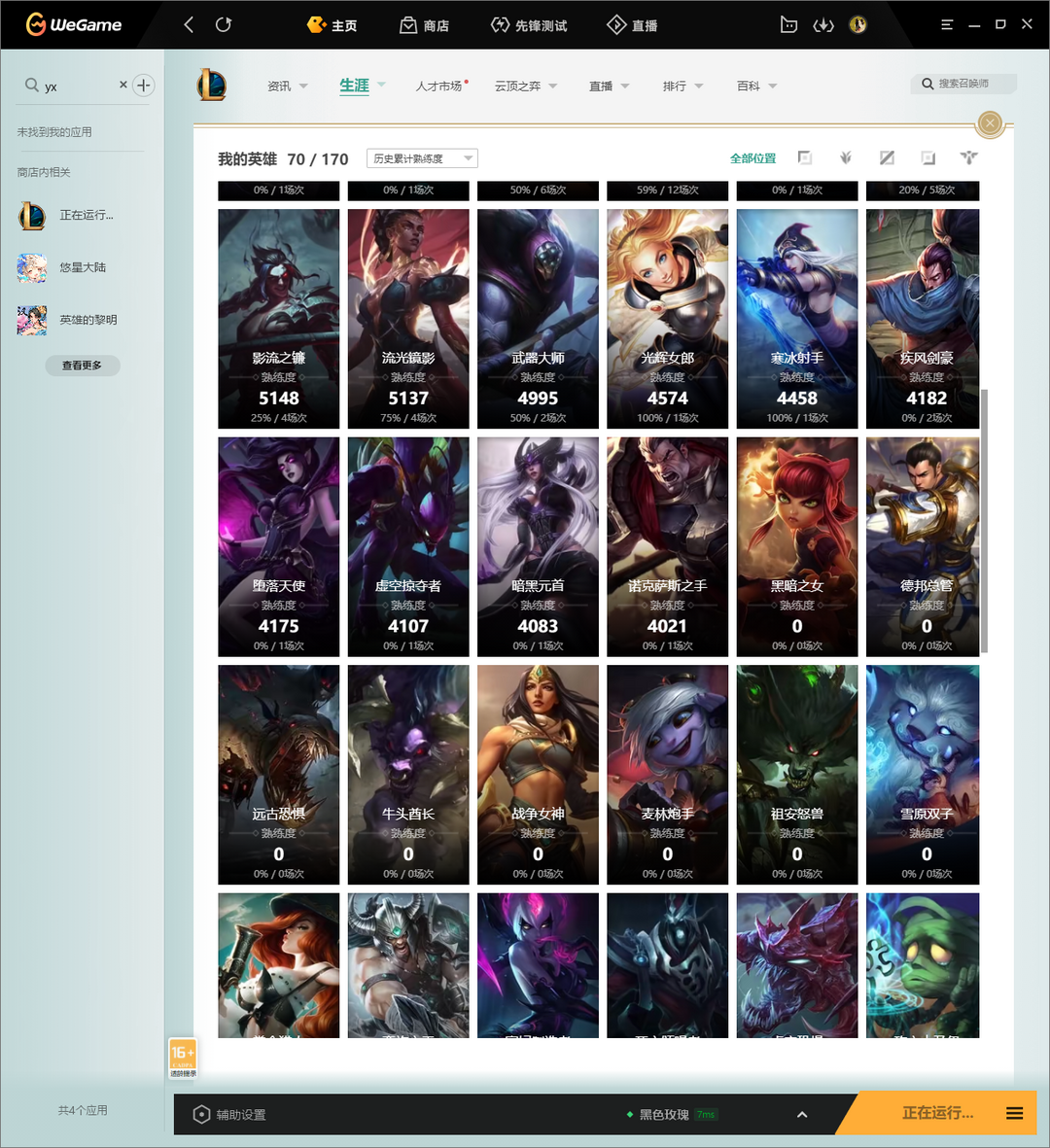The width and height of the screenshot is (1050, 1148).
Task: Filter heroes by top lane icon
Action: (x=805, y=157)
